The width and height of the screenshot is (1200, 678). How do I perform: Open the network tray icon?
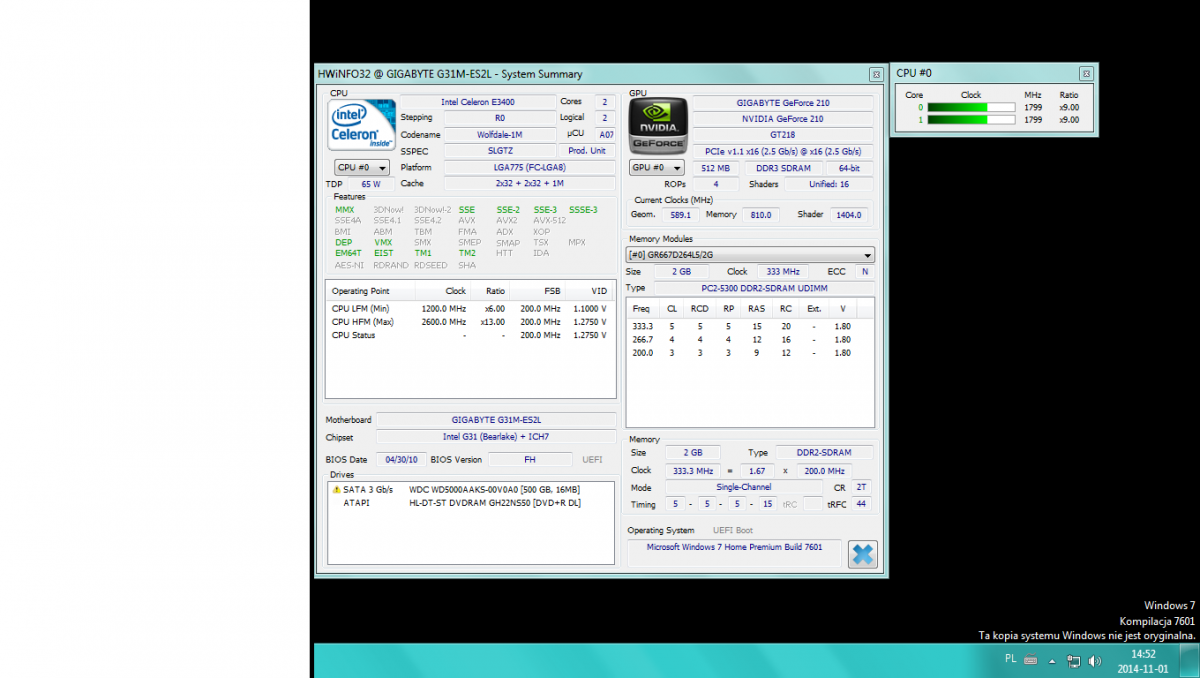[x=1073, y=661]
